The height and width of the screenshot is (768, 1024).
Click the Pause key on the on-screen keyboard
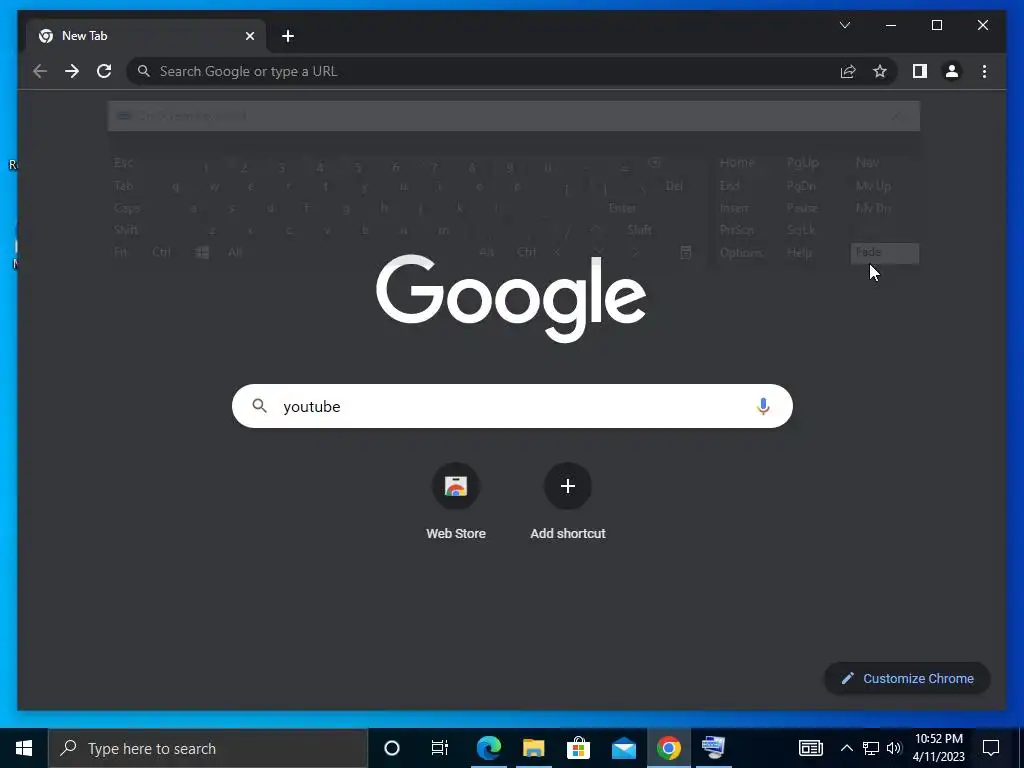click(x=802, y=208)
